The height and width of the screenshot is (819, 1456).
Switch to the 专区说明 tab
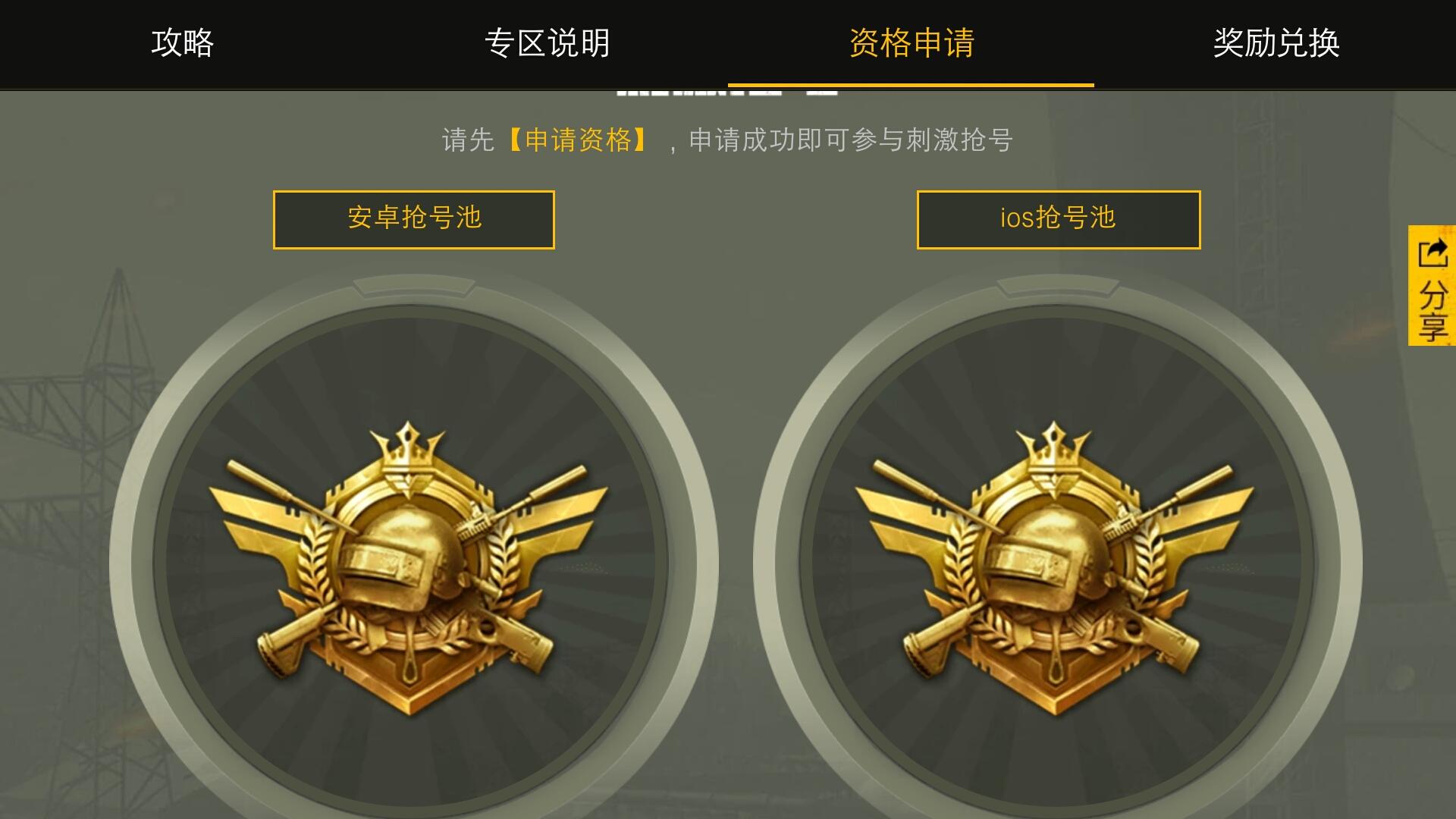(x=547, y=42)
